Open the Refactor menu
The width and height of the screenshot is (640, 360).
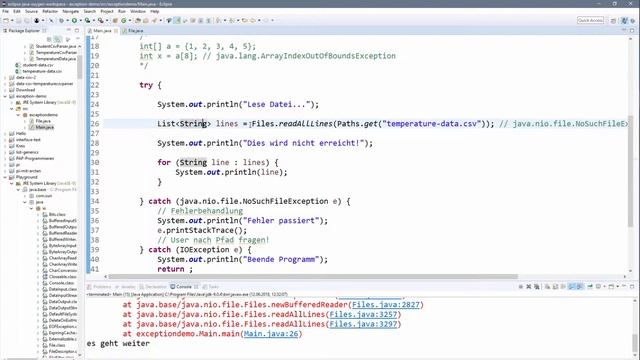point(50,11)
